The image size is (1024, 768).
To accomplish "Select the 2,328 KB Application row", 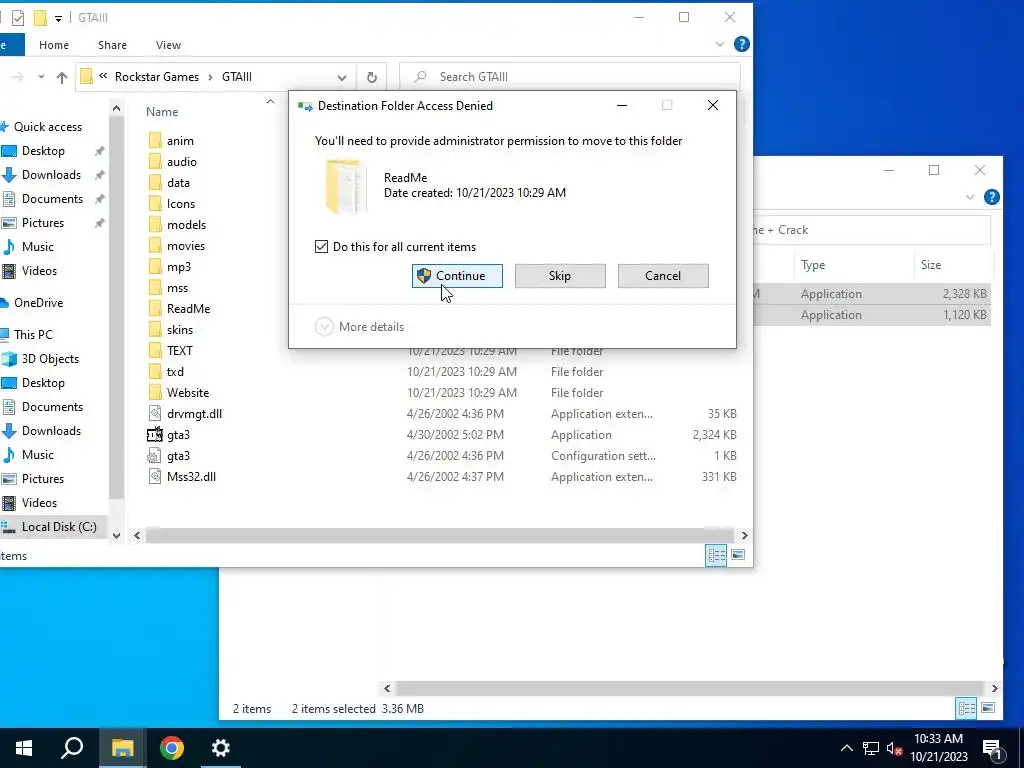I will pyautogui.click(x=872, y=294).
